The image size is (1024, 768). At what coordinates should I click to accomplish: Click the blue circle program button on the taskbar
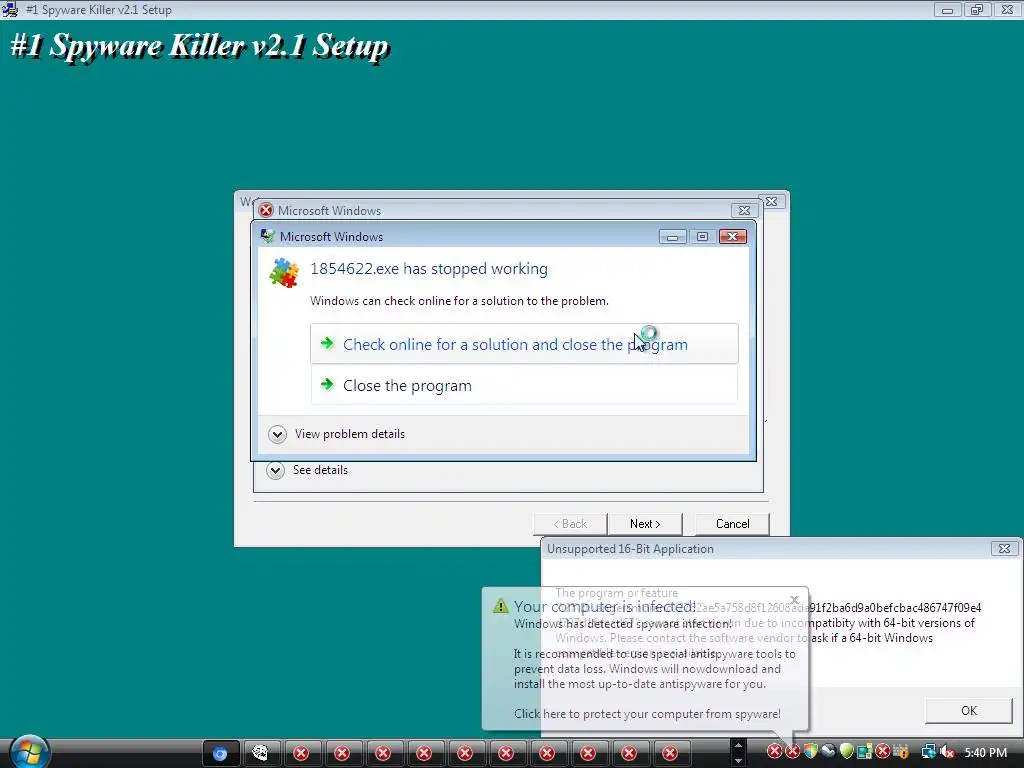point(221,754)
